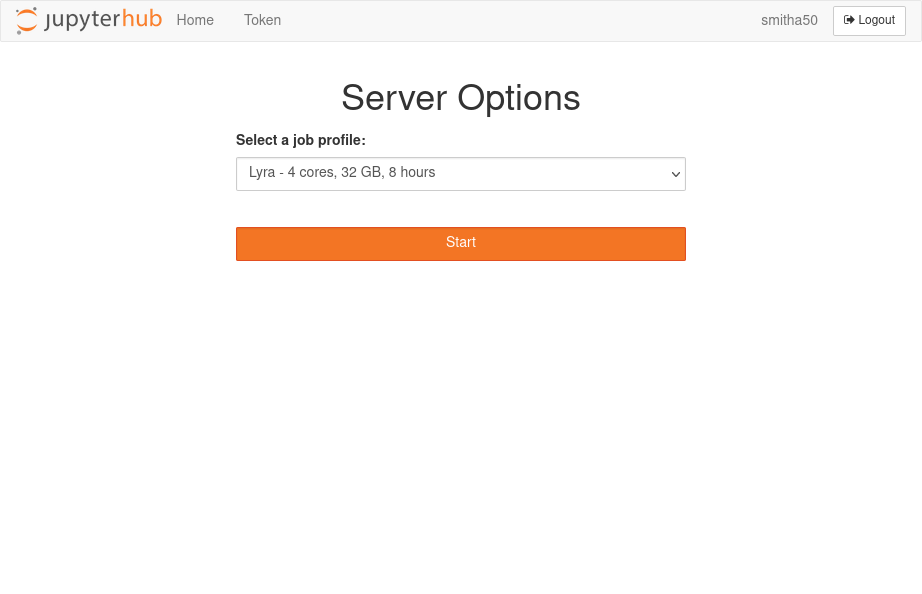Click the "32 GB" text in profile selector
922x594 pixels.
pyautogui.click(x=361, y=172)
